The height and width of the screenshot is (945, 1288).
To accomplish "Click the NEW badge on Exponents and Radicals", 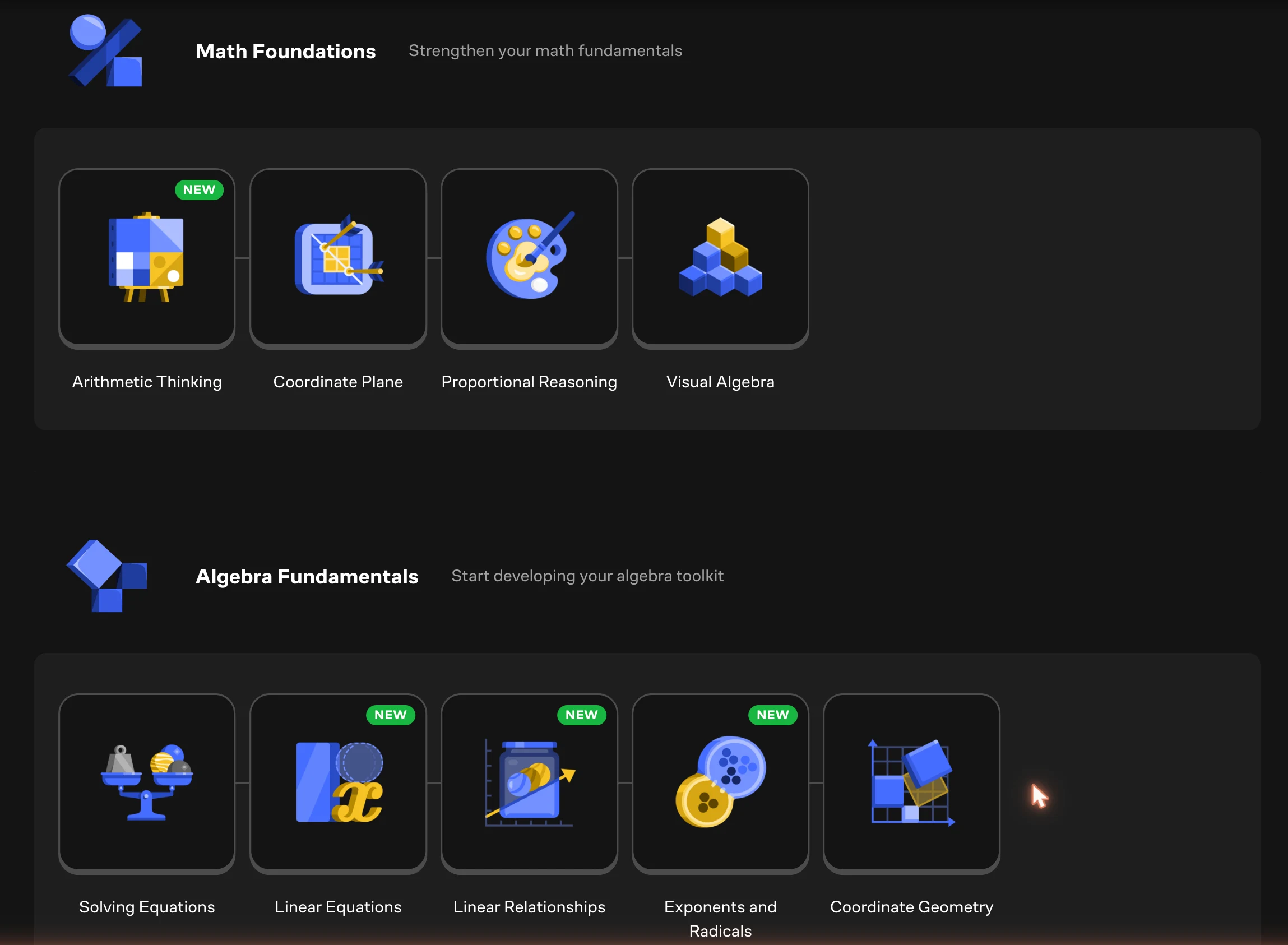I will point(772,715).
